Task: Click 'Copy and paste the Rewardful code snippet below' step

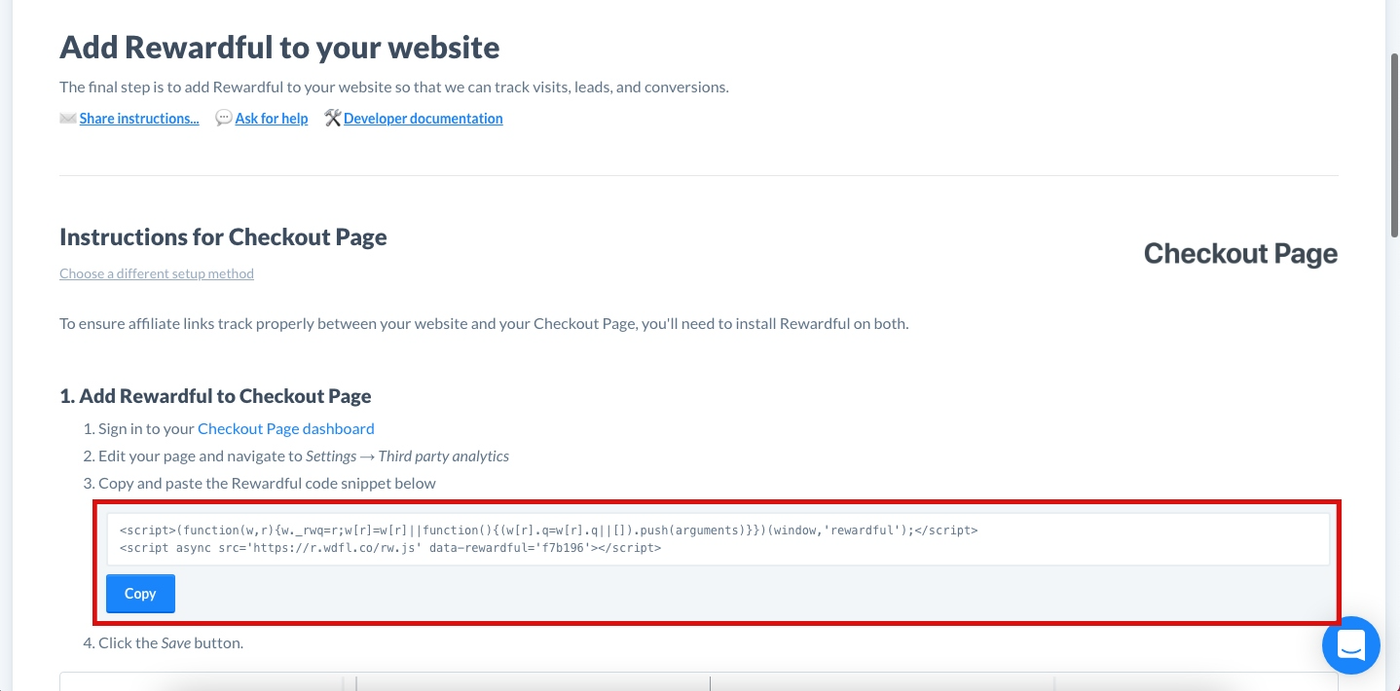Action: coord(267,483)
